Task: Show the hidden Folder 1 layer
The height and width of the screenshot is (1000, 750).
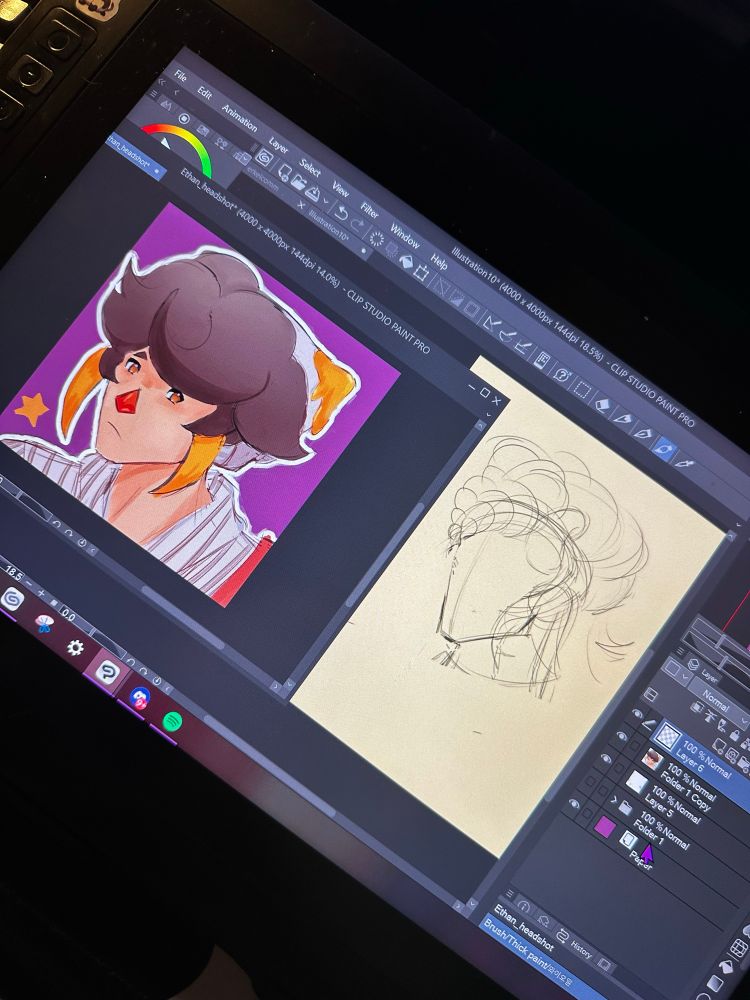Action: [591, 781]
